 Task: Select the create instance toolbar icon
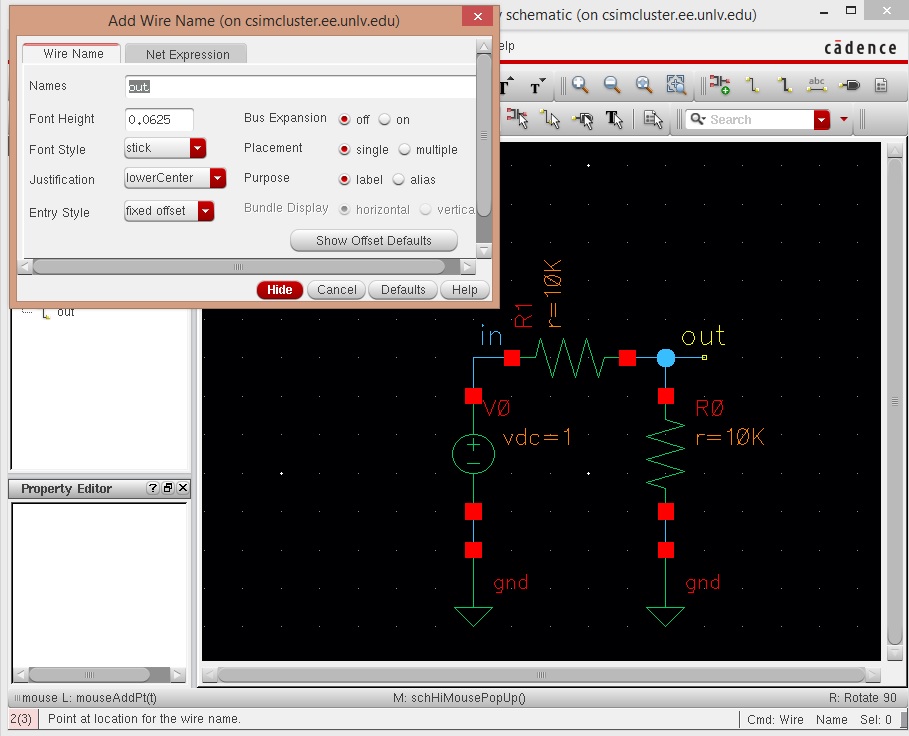[719, 85]
